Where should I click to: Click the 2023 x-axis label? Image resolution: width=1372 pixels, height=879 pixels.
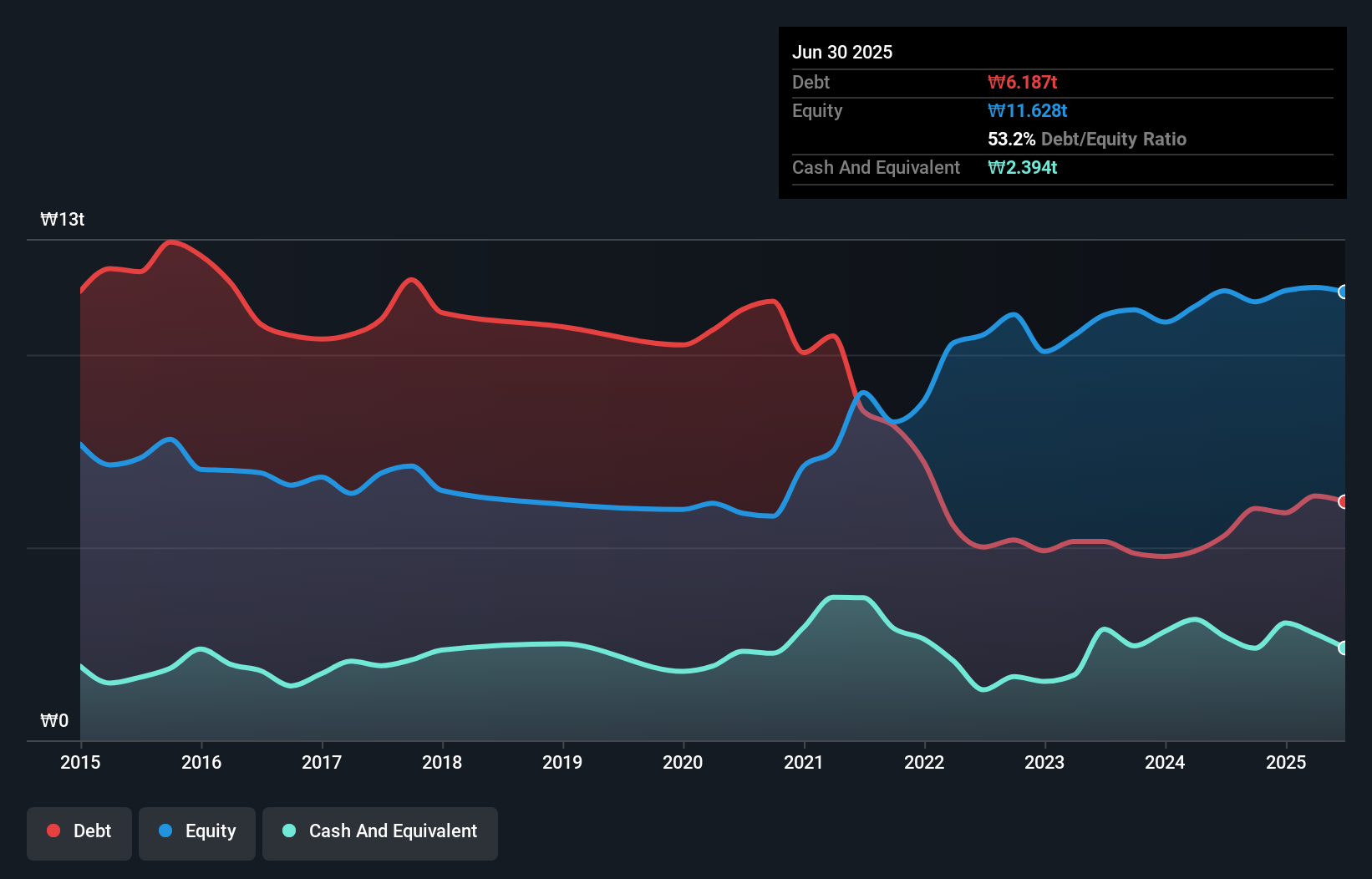pyautogui.click(x=1044, y=762)
